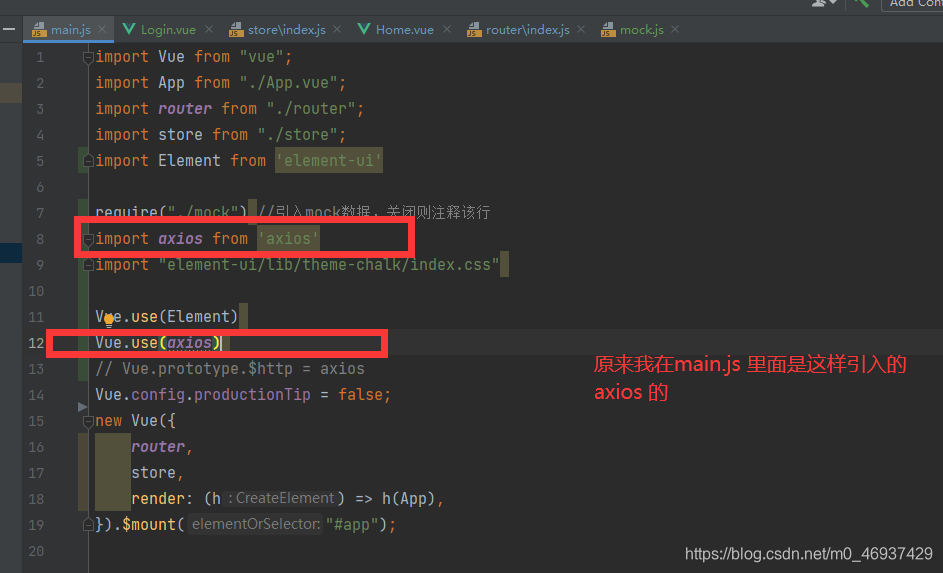This screenshot has height=573, width=943.
Task: Click line number 1 in the gutter
Action: pos(40,57)
